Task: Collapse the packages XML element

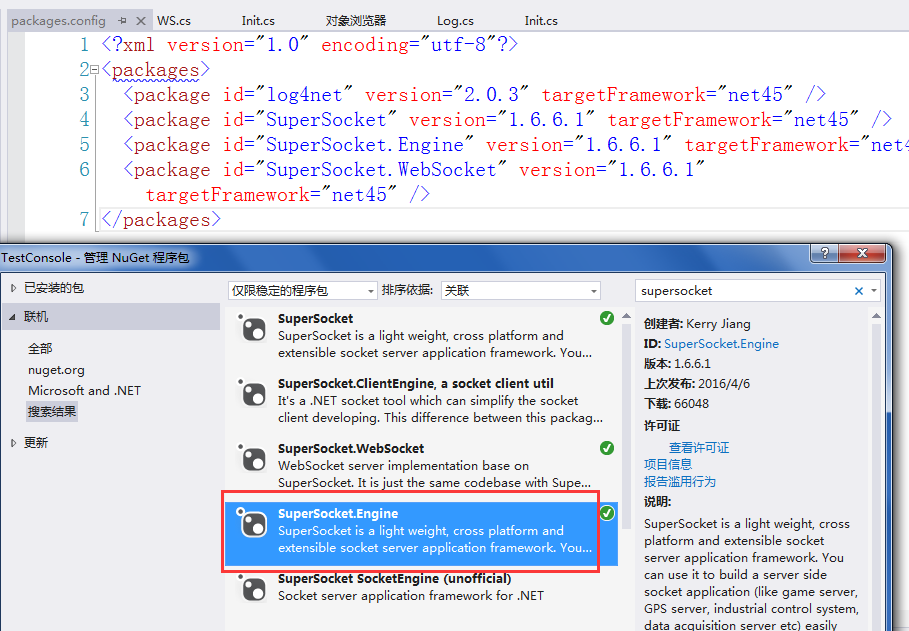Action: (94, 70)
